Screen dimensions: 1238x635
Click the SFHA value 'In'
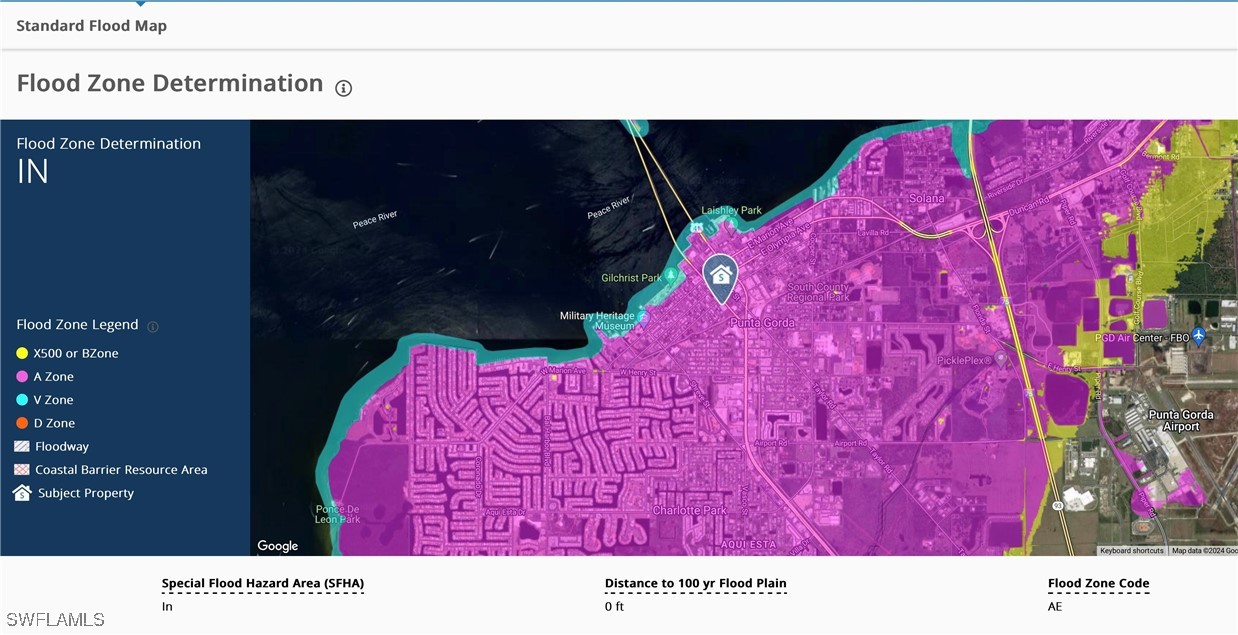click(x=167, y=606)
